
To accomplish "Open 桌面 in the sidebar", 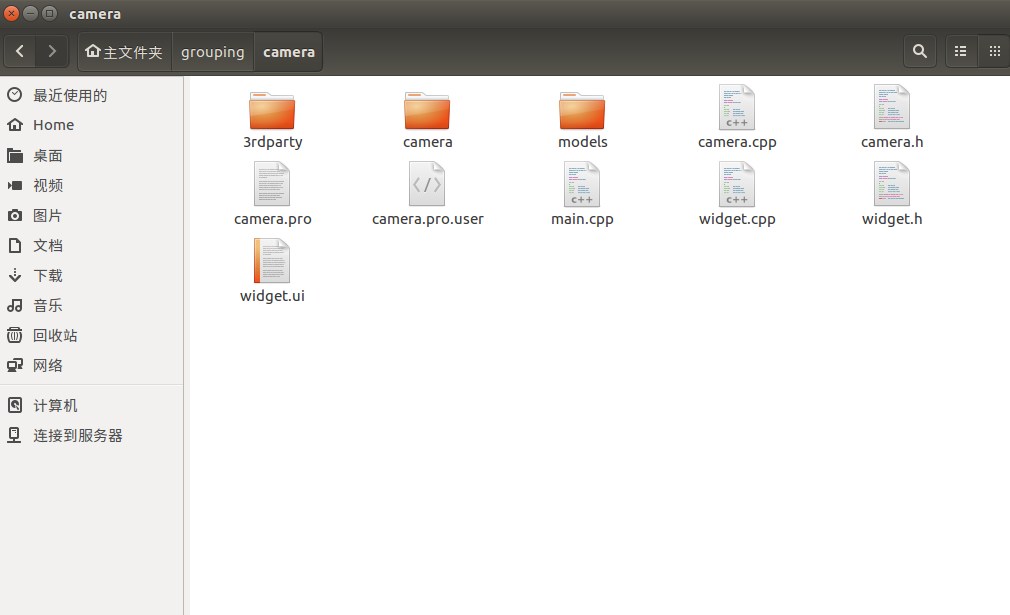I will point(91,155).
